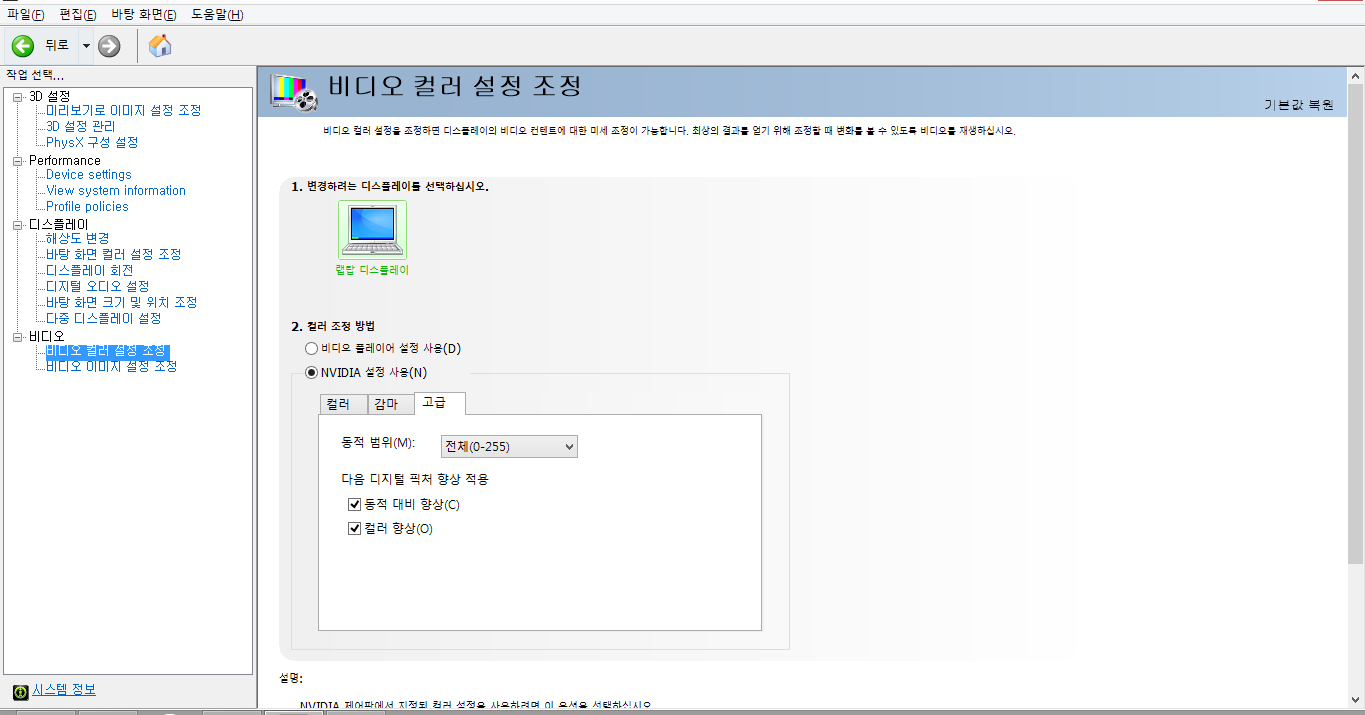Open the Home icon in toolbar
The image size is (1365, 715).
160,45
